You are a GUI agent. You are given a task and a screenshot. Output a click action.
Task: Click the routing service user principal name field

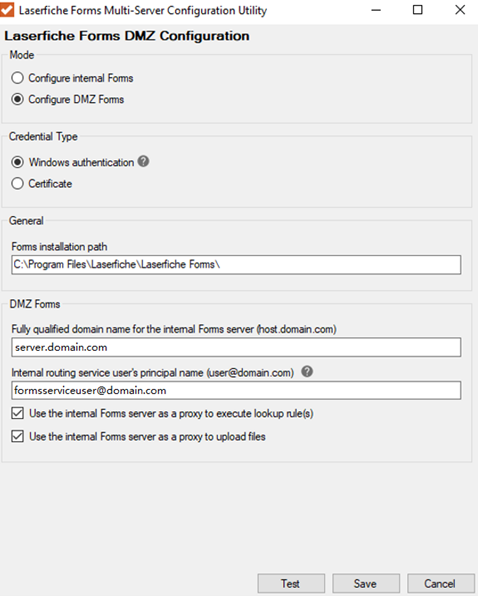pos(236,390)
